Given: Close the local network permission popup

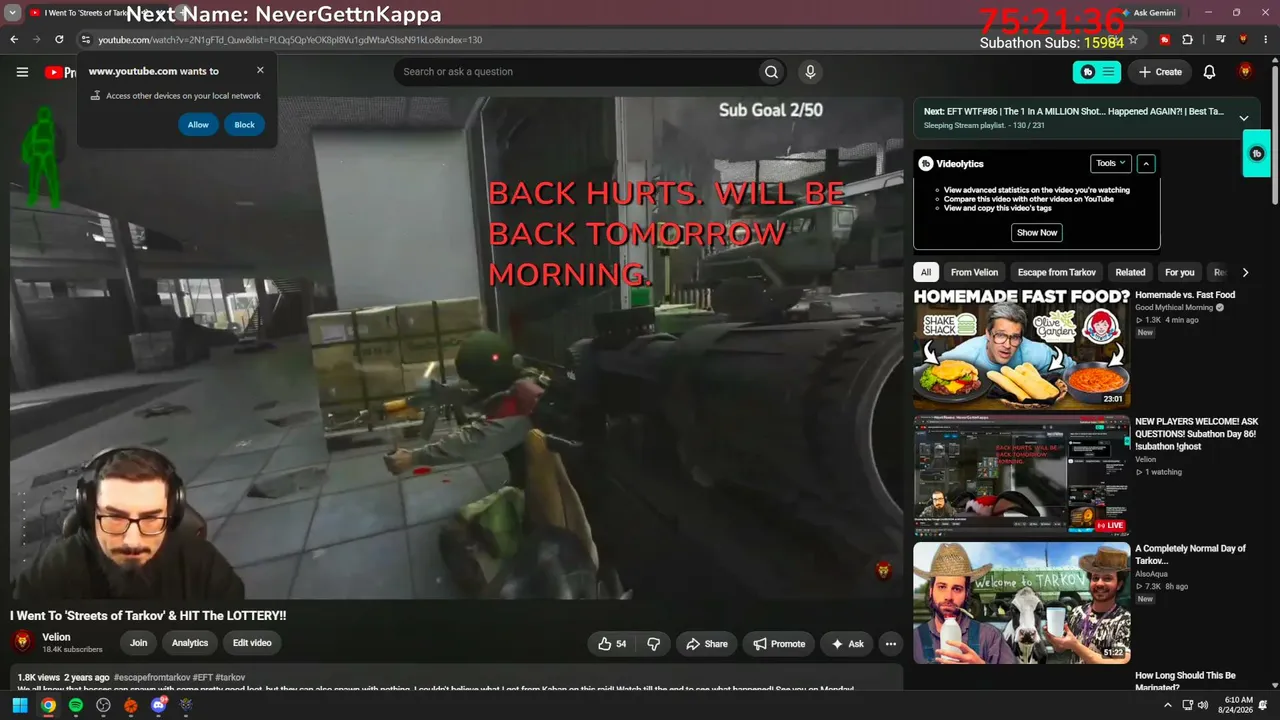Looking at the screenshot, I should (x=260, y=71).
